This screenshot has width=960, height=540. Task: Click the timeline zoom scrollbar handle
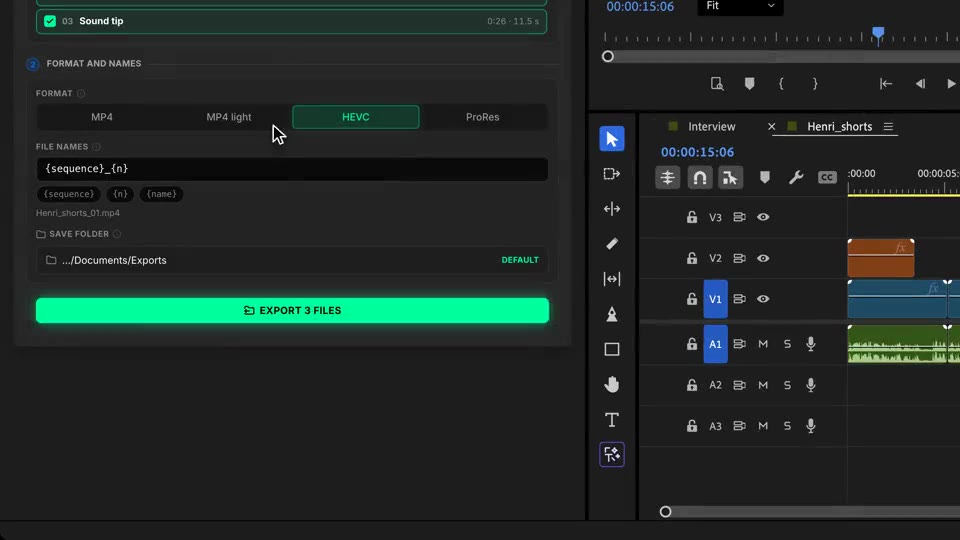click(x=666, y=512)
